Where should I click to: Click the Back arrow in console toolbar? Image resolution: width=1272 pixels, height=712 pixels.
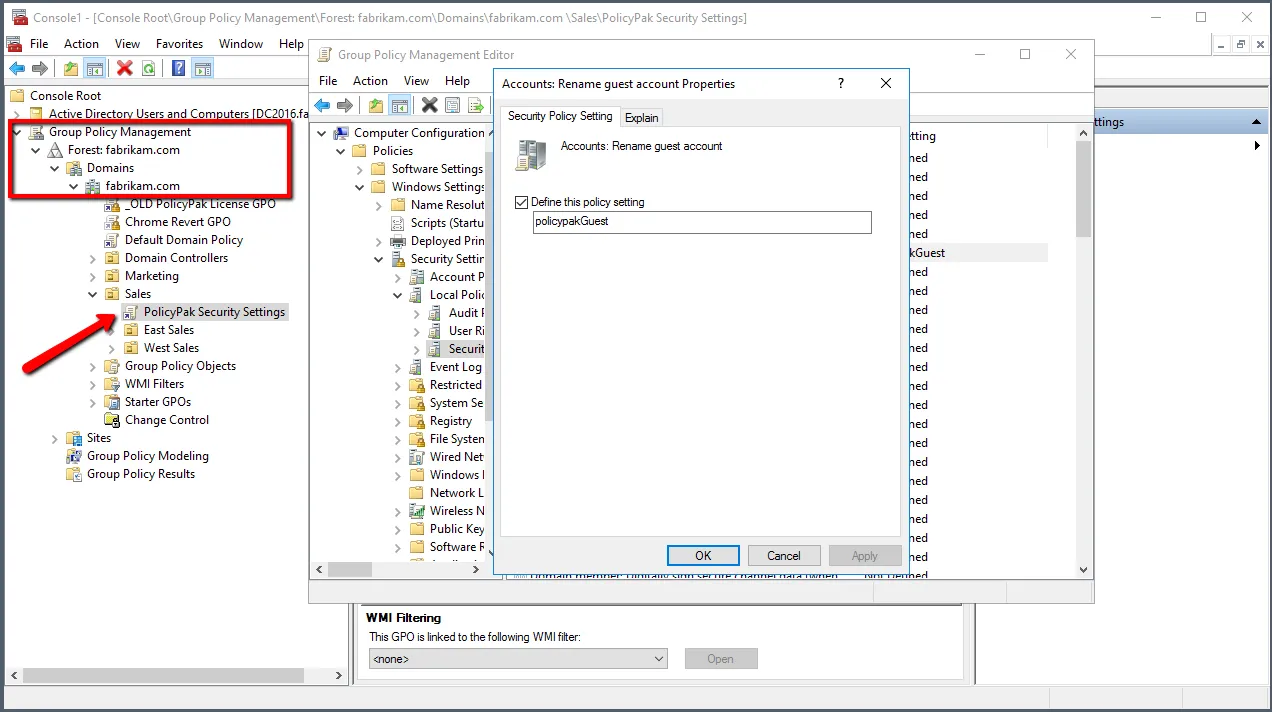pyautogui.click(x=17, y=68)
